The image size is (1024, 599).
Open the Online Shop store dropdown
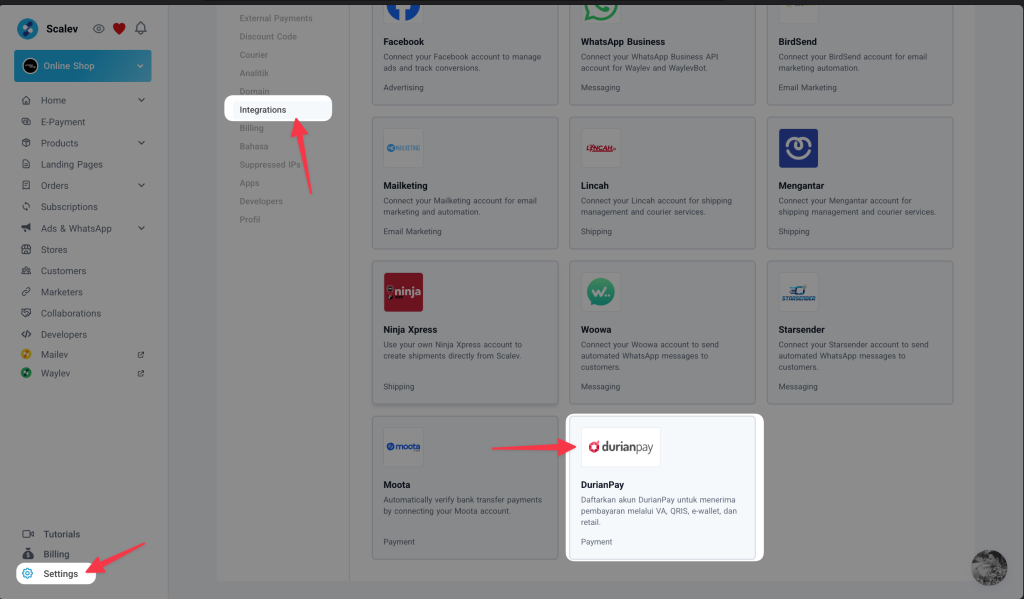(x=83, y=66)
